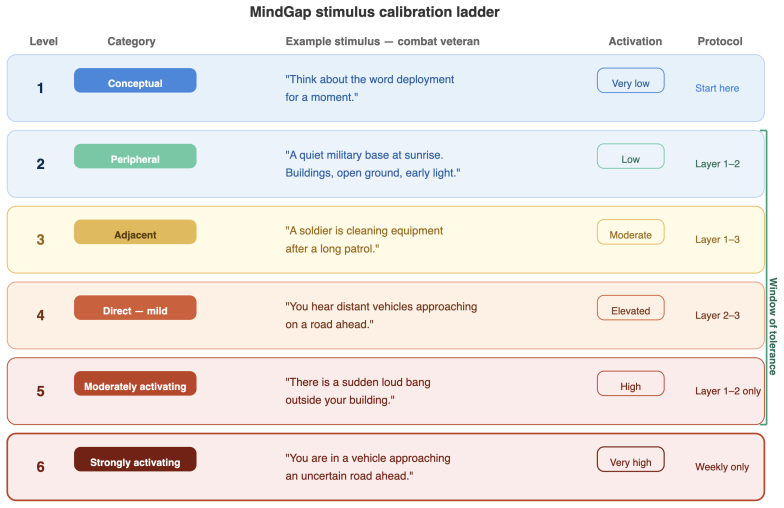Select the Moderate activation pill
The width and height of the screenshot is (784, 508).
click(x=630, y=232)
